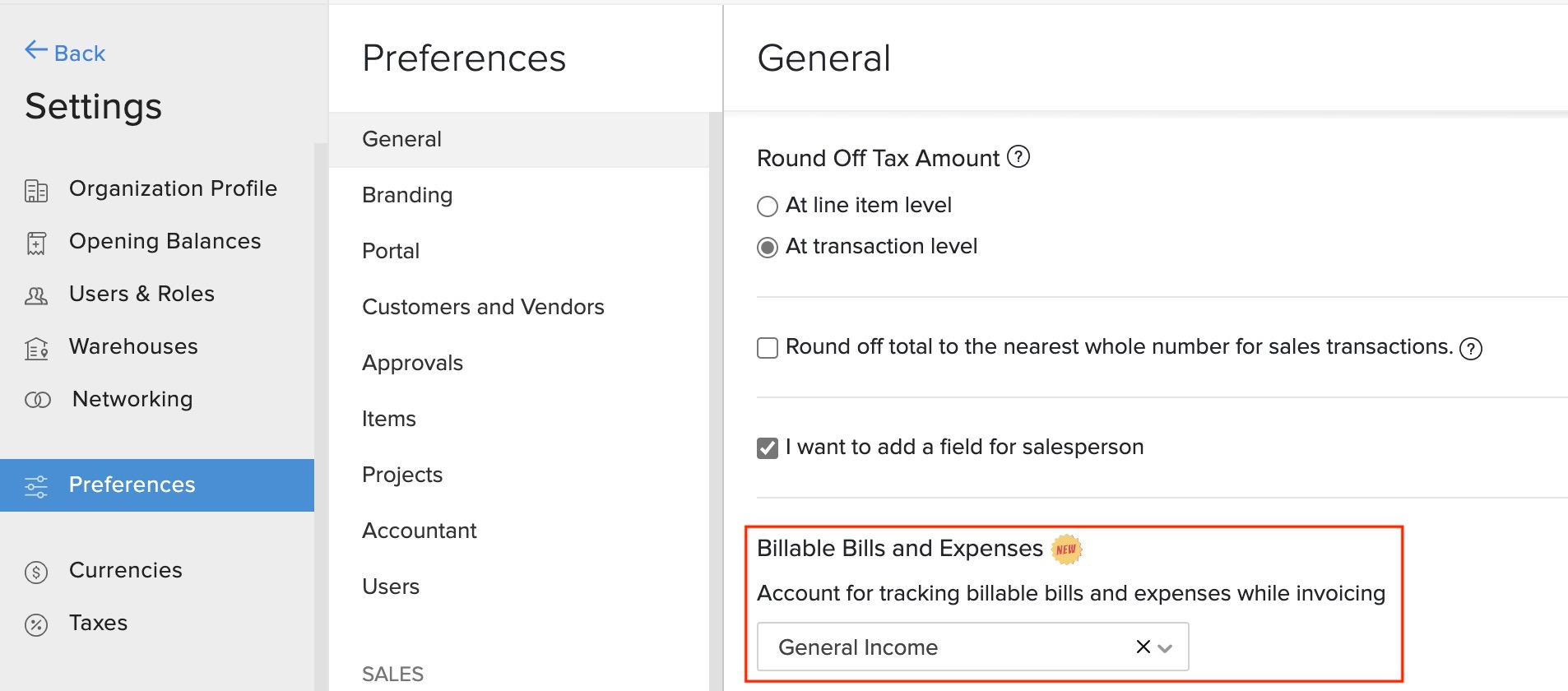Click the Round Off Tax Amount help icon
1568x691 pixels.
pyautogui.click(x=1019, y=157)
